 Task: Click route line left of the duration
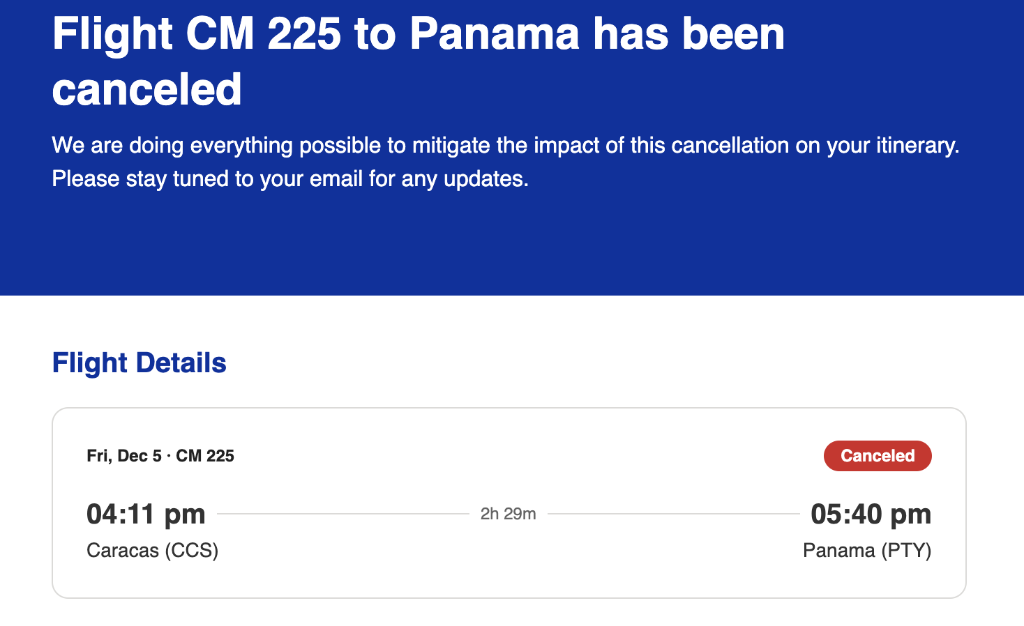point(340,514)
